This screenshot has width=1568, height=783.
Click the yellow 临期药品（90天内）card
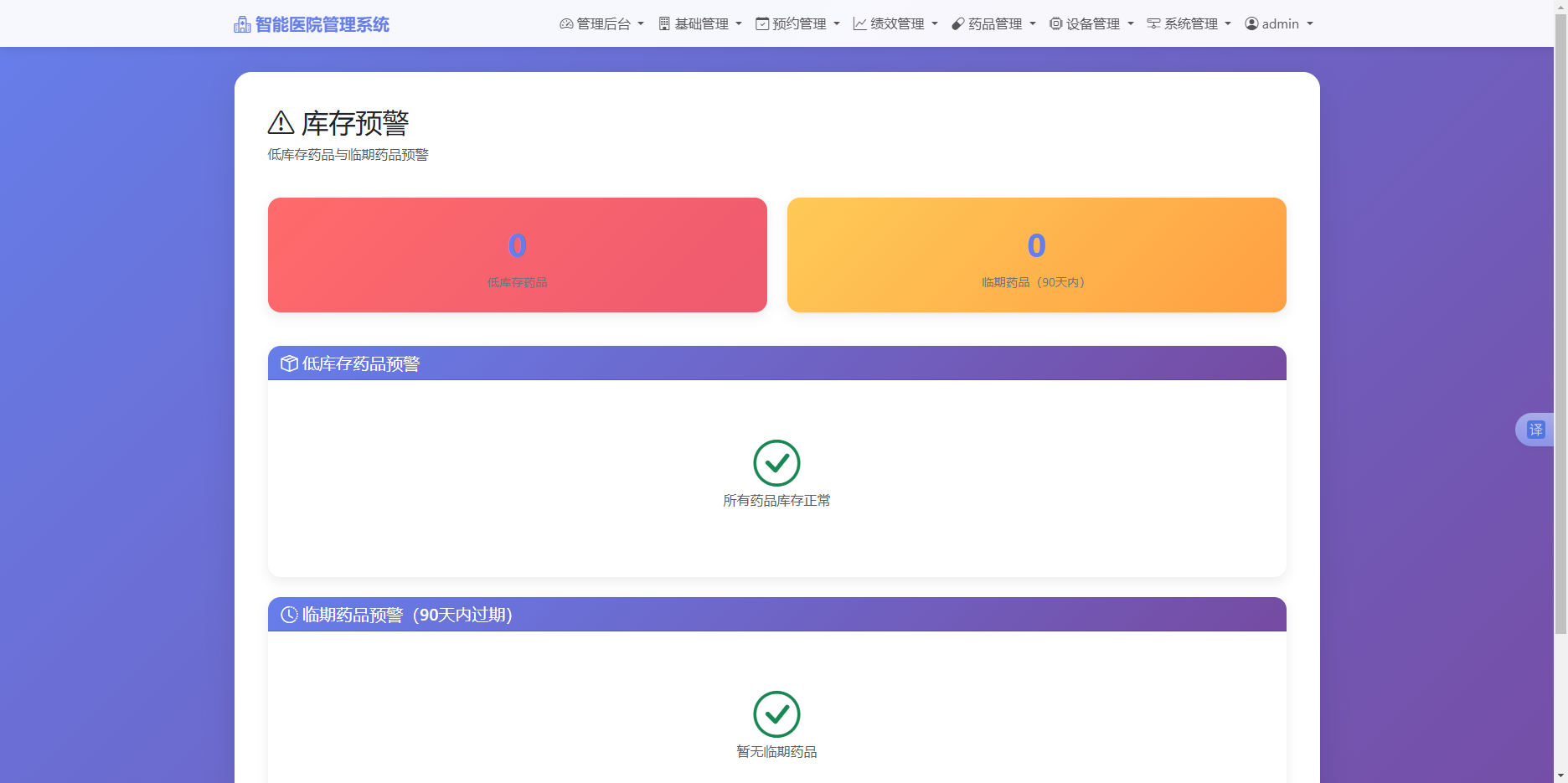tap(1036, 255)
